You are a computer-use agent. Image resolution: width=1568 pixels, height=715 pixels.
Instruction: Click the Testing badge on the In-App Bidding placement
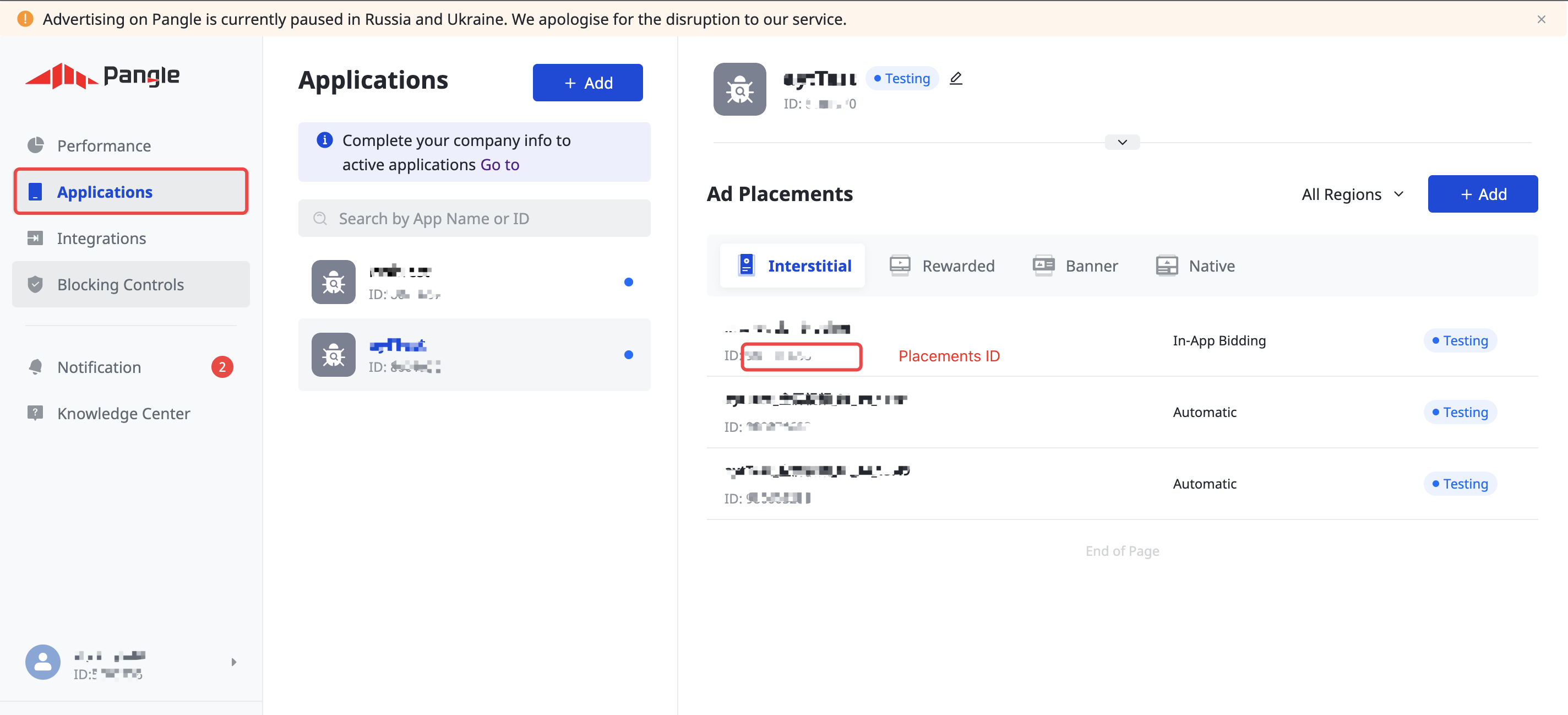point(1460,340)
